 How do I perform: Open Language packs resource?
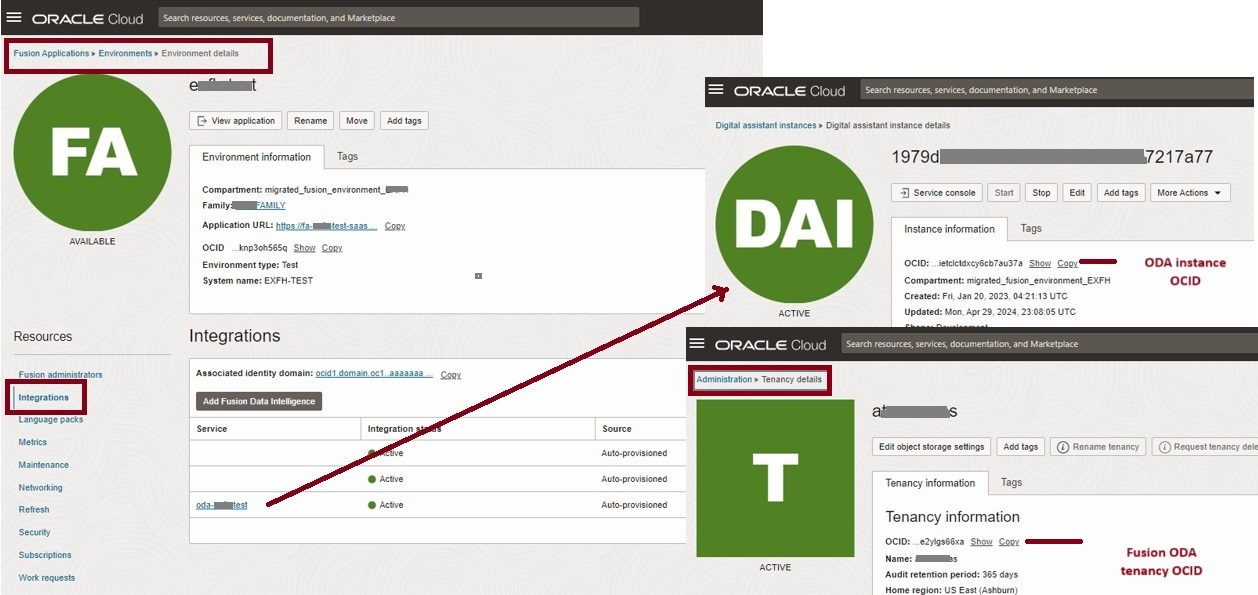pos(51,420)
